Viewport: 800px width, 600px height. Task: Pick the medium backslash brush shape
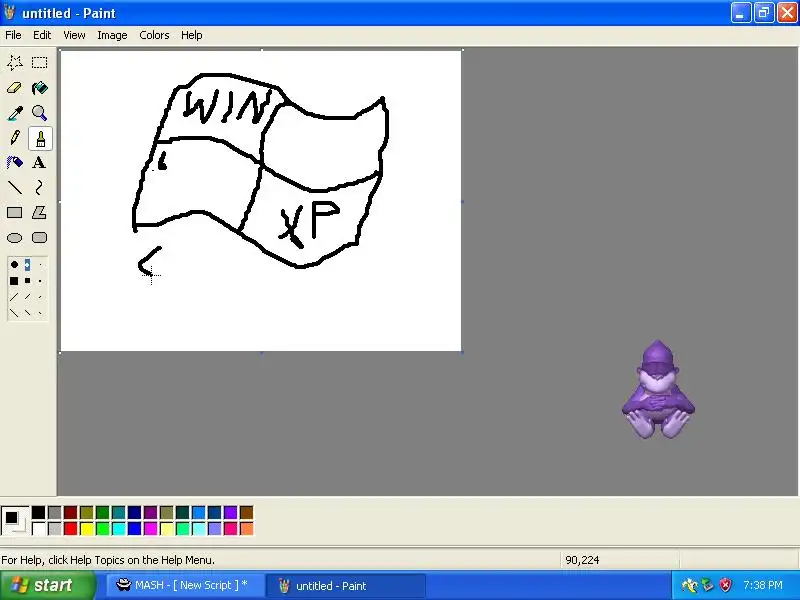click(x=27, y=313)
